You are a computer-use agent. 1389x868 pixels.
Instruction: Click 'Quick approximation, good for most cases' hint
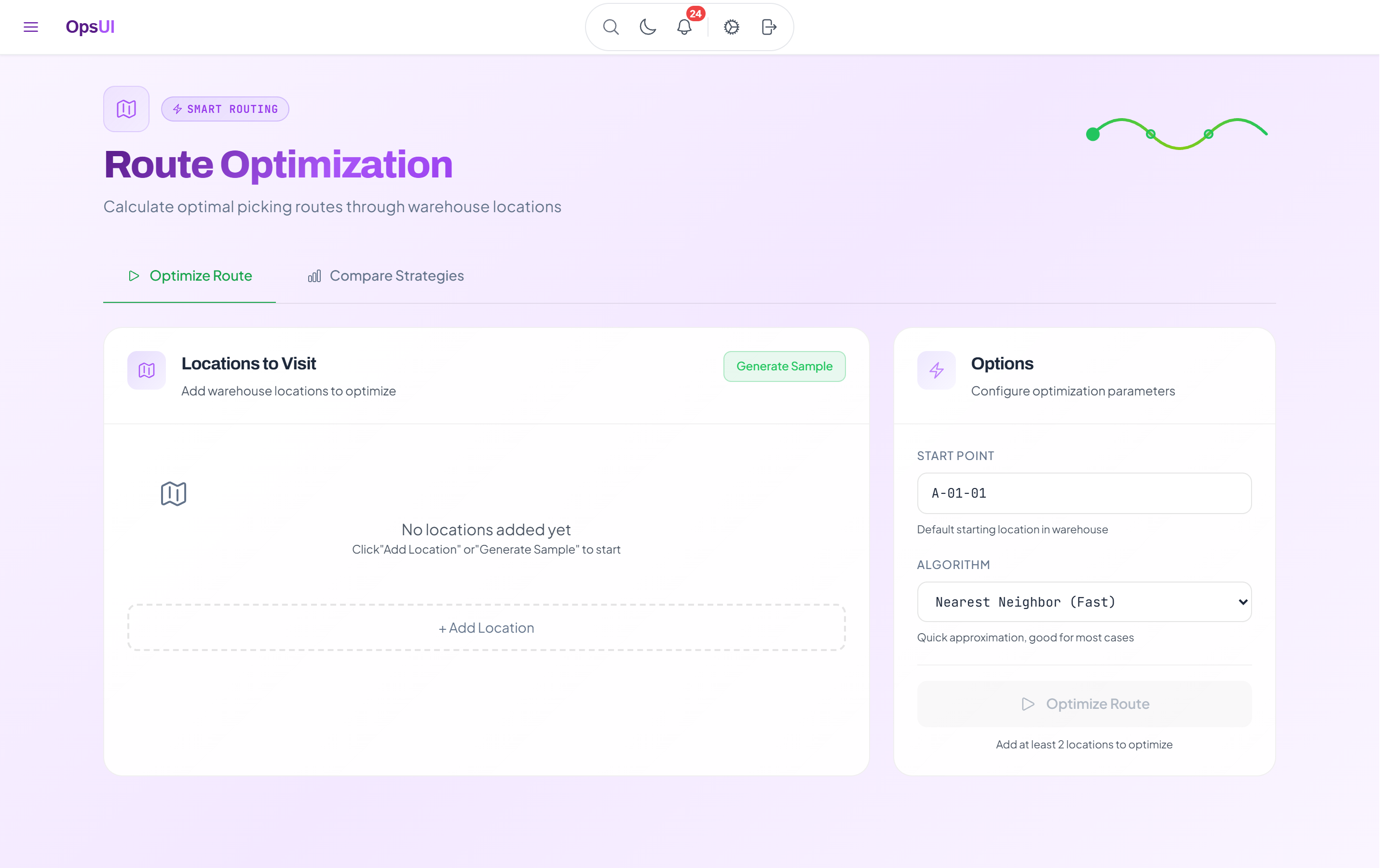[1025, 637]
